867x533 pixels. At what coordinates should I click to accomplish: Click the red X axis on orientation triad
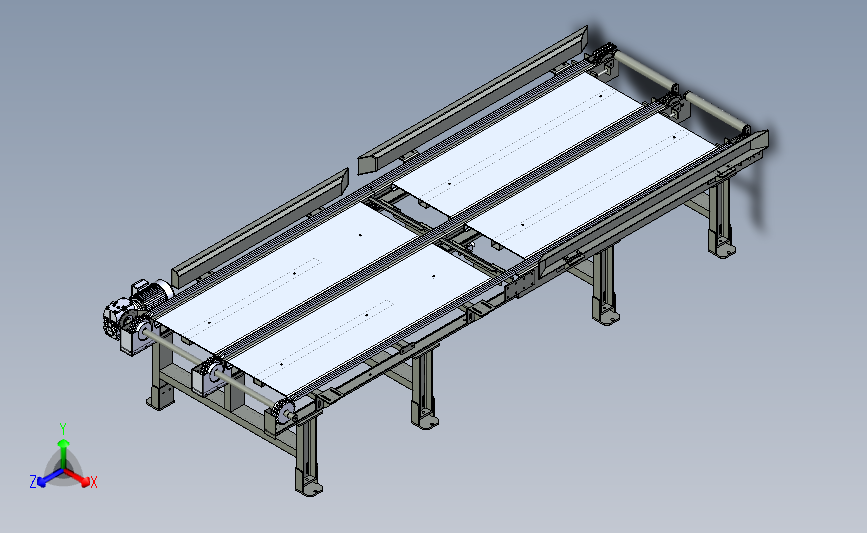(x=79, y=478)
